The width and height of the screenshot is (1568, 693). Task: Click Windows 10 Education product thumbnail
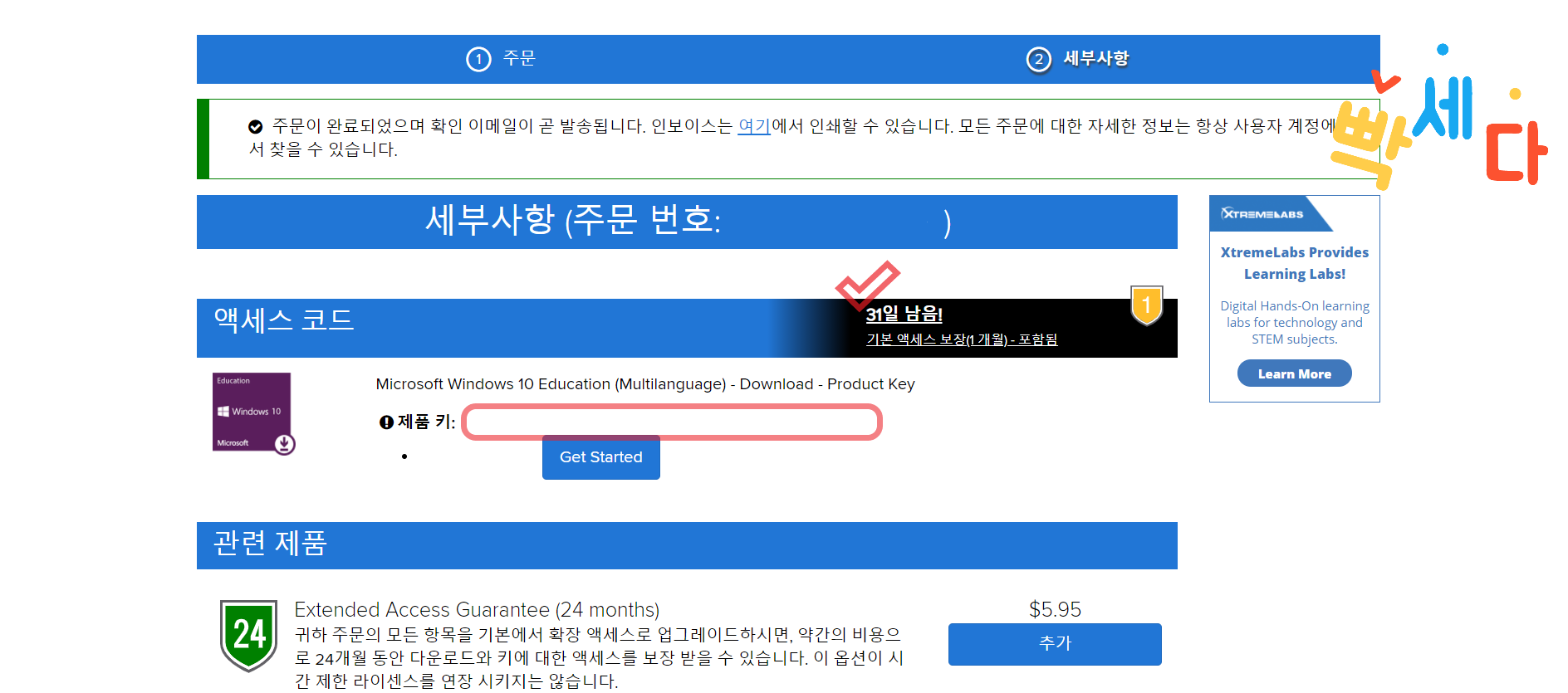(x=252, y=412)
